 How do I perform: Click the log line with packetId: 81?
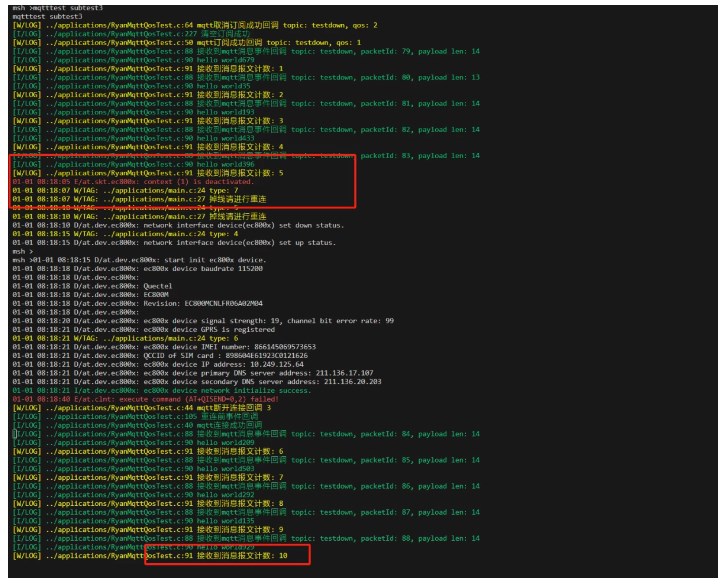[246, 104]
